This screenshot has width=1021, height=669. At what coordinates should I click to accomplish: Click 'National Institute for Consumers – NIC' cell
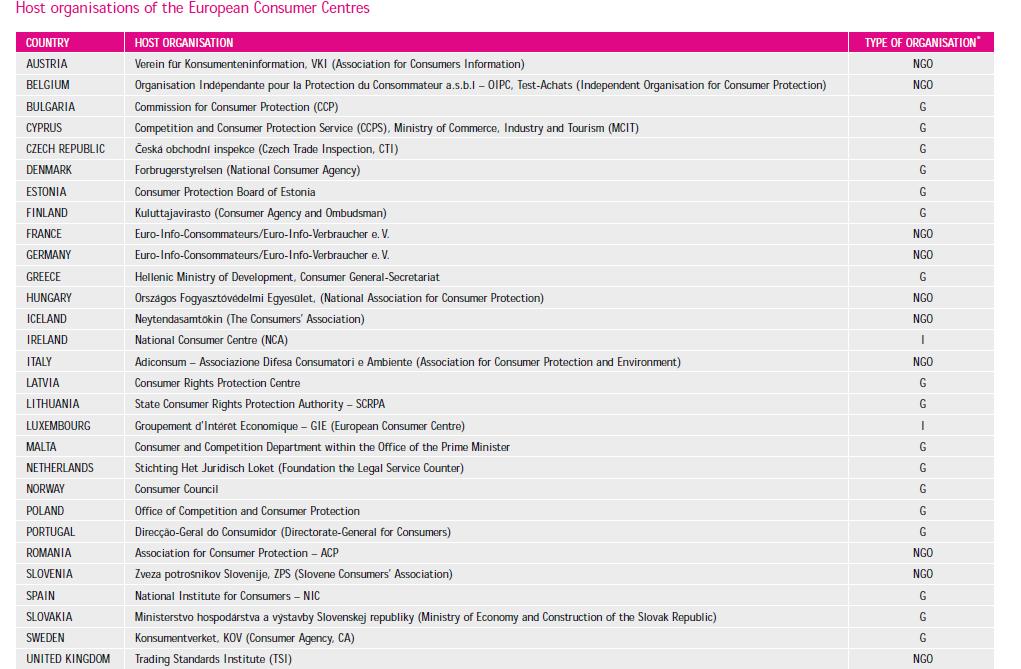pos(486,595)
